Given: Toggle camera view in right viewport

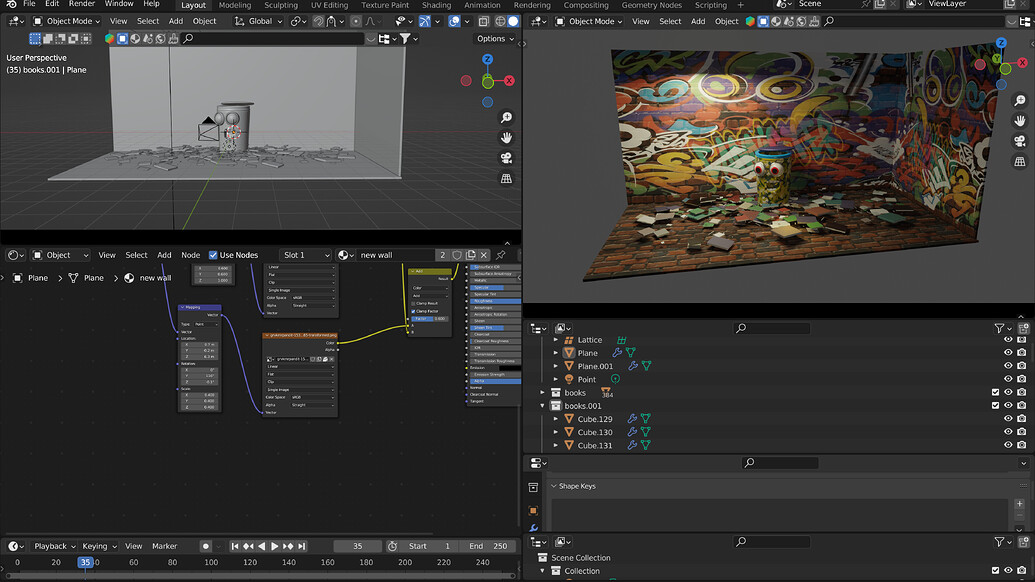Looking at the screenshot, I should tap(1020, 141).
